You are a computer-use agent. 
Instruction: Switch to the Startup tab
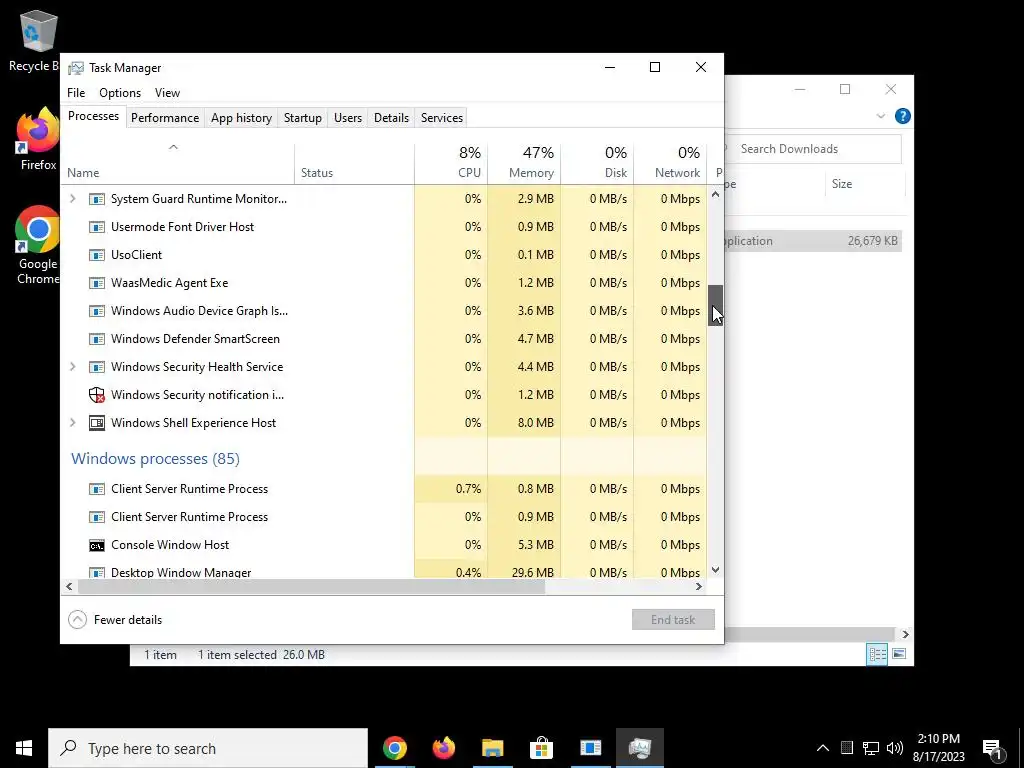pyautogui.click(x=302, y=118)
